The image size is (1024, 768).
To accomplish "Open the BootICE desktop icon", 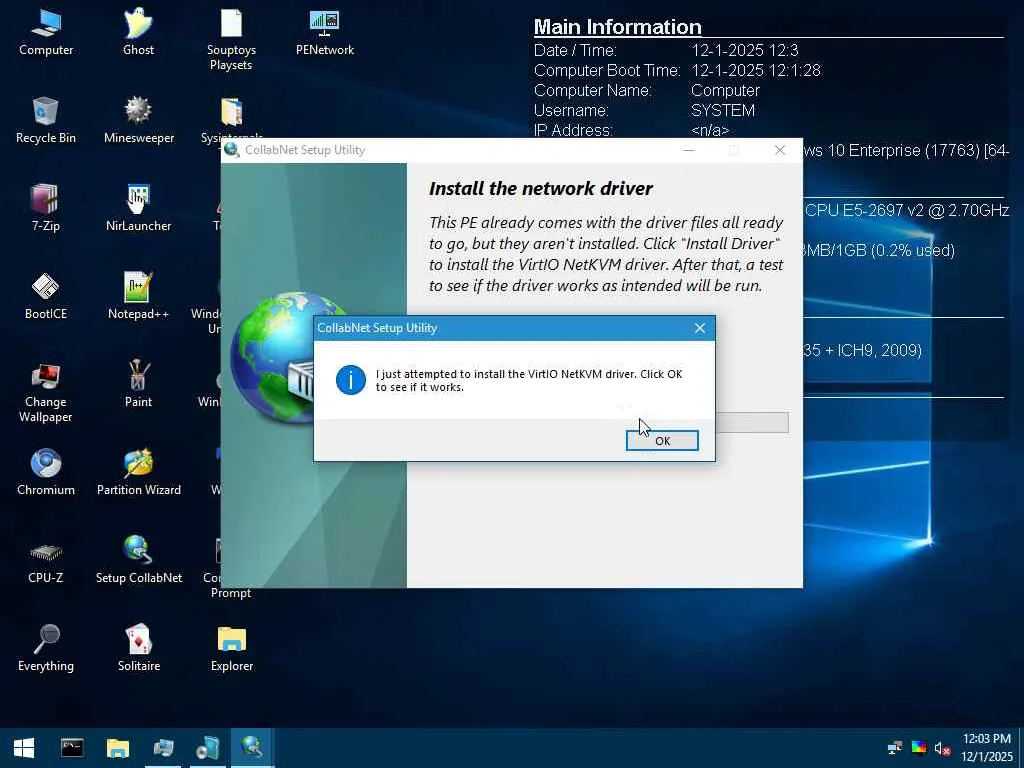I will pyautogui.click(x=46, y=296).
